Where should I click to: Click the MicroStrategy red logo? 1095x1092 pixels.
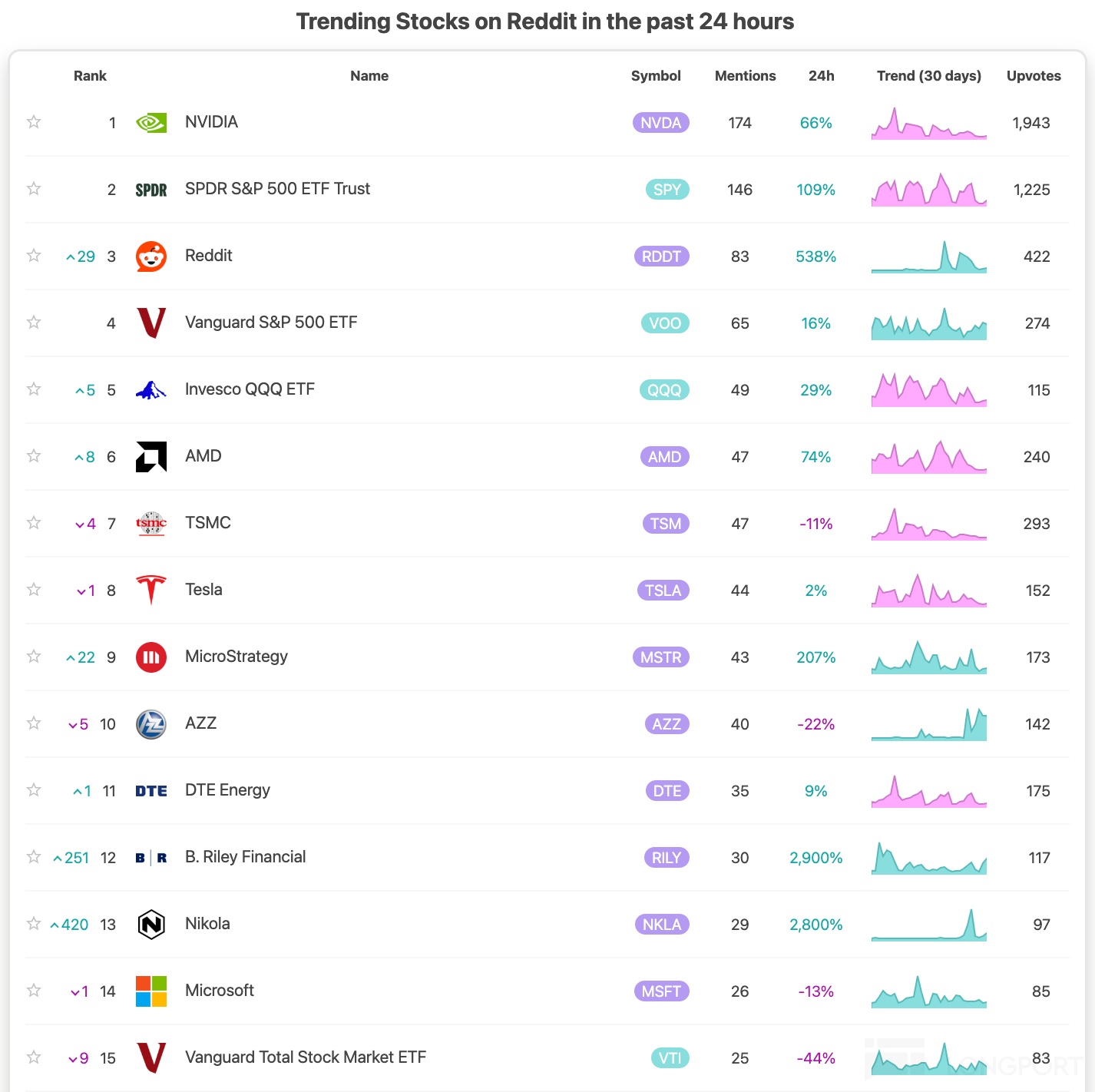point(151,657)
